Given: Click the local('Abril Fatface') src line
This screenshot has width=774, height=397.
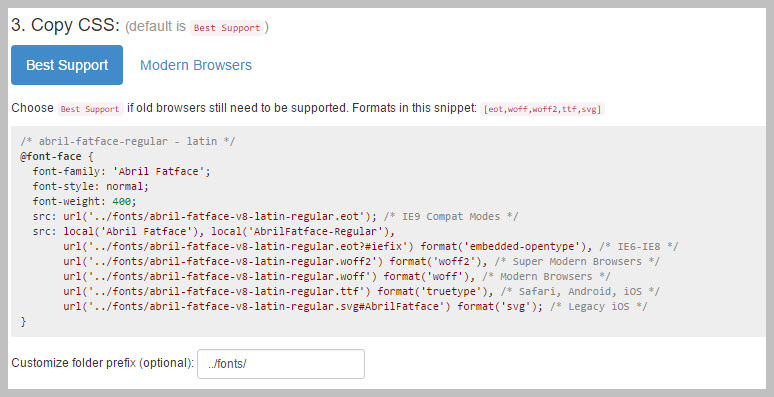Looking at the screenshot, I should 214,231.
